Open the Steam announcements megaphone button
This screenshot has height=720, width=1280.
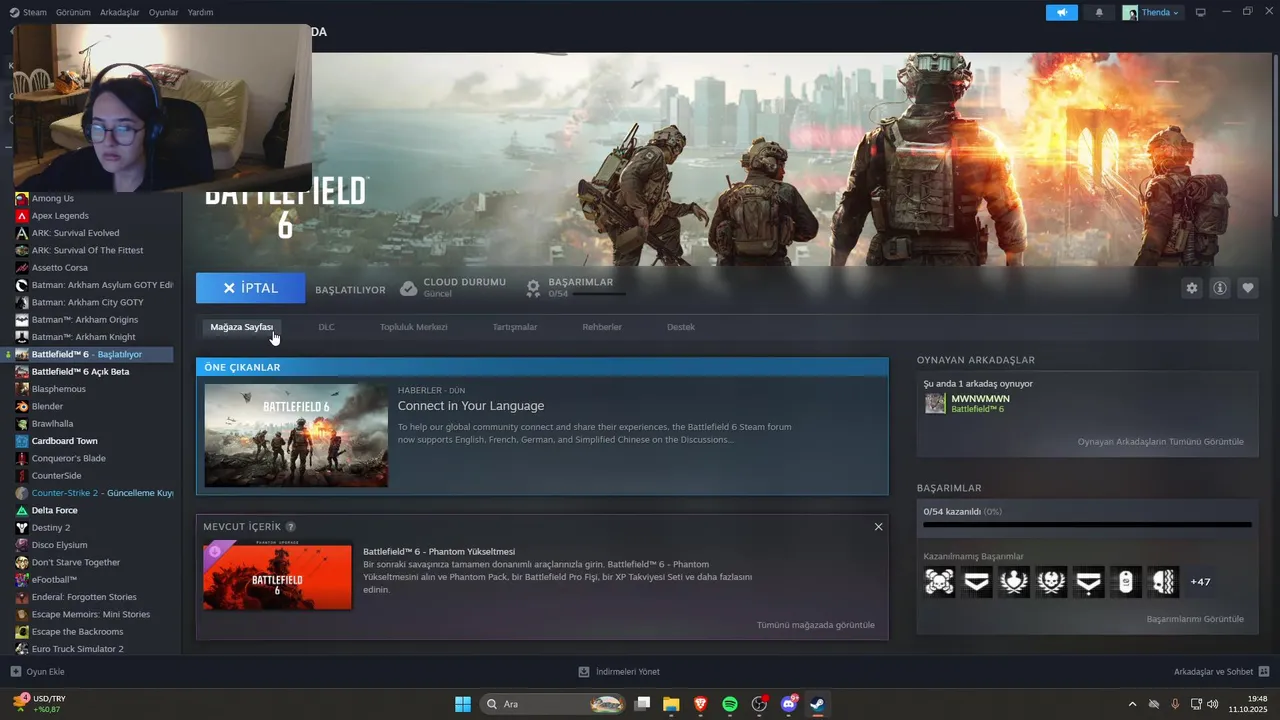pos(1062,13)
